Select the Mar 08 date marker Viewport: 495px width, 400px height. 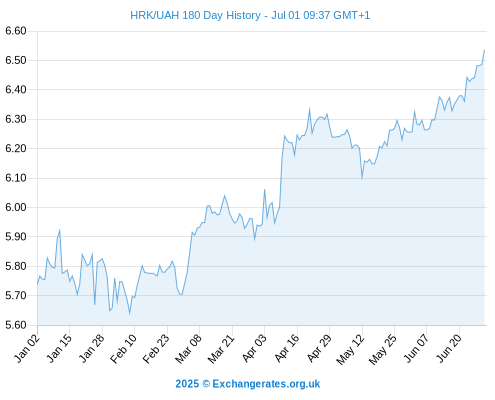[189, 349]
